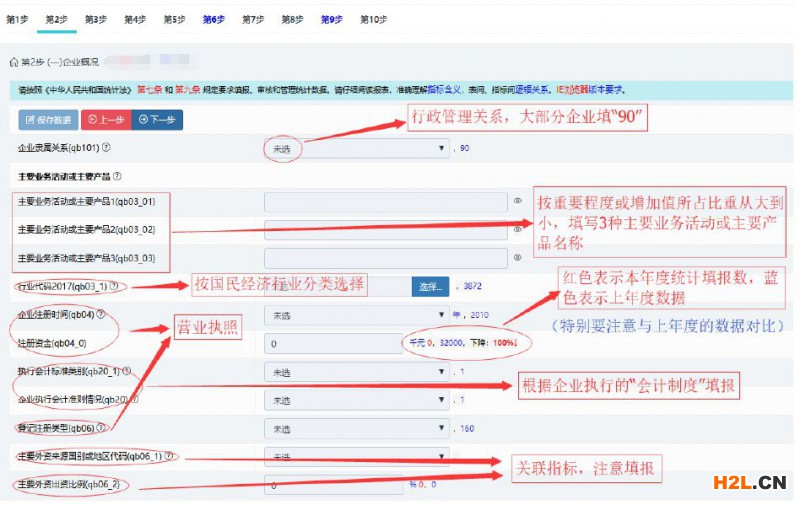This screenshot has height=505, width=800.
Task: Click the 选择... button for industry code
Action: point(431,287)
